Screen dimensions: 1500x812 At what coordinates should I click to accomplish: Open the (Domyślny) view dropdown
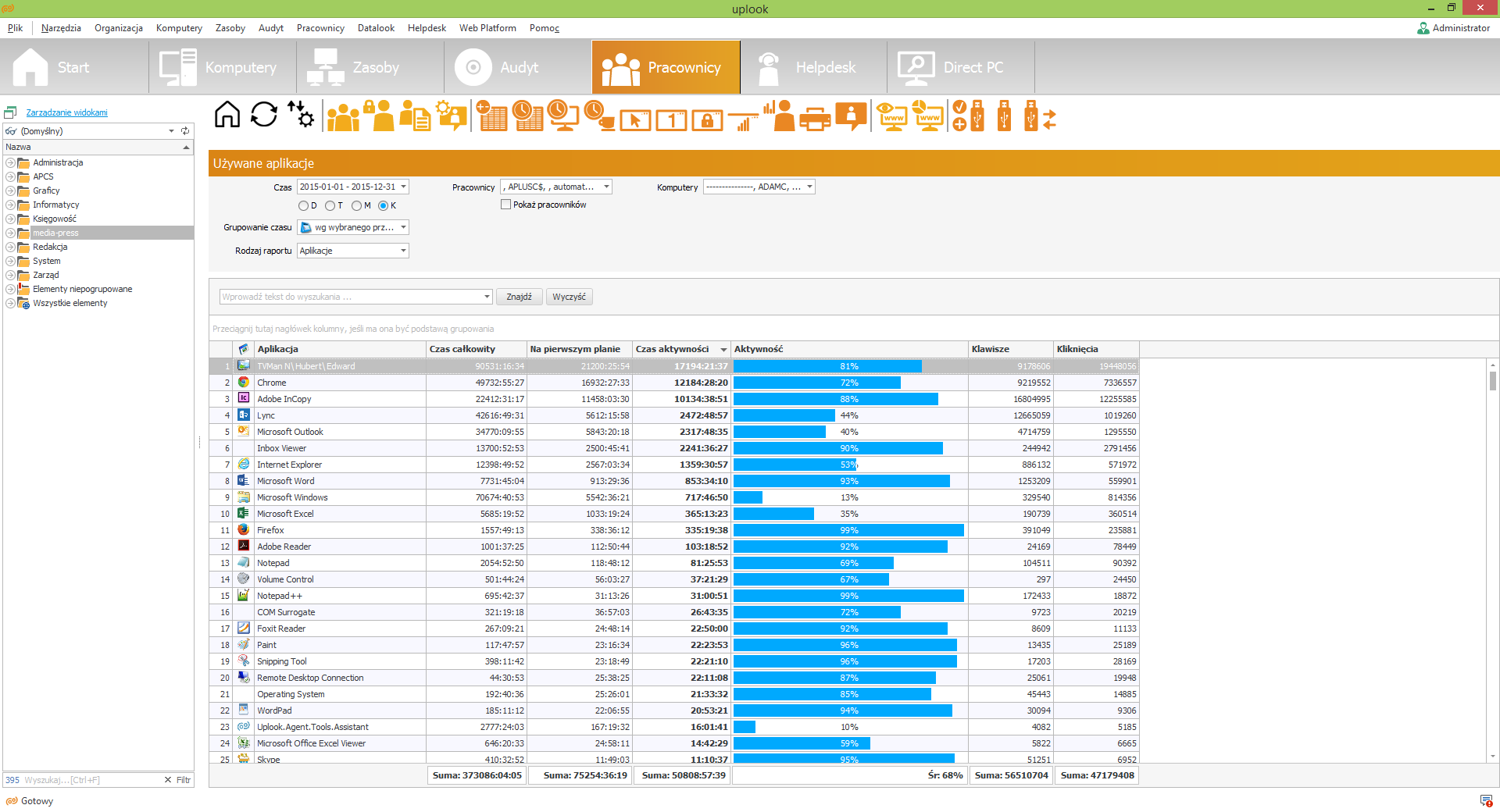[x=171, y=131]
